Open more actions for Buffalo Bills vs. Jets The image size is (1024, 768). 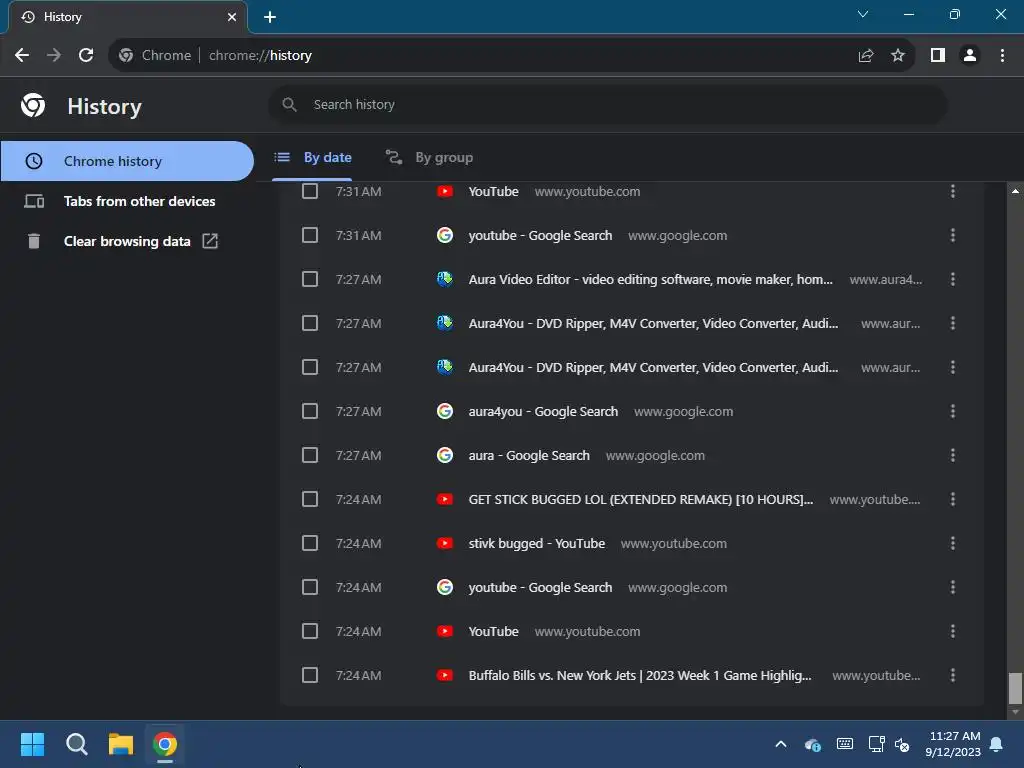pos(953,675)
